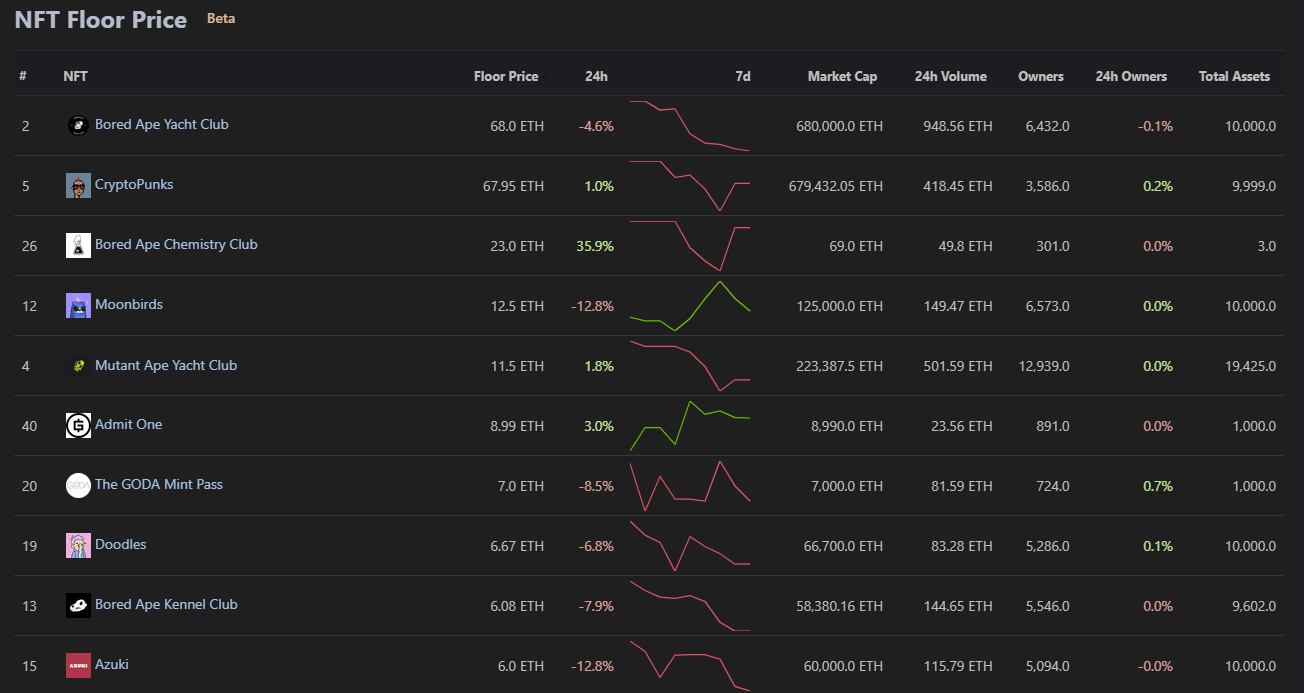
Task: Click the CryptoPunks avatar icon
Action: point(78,185)
